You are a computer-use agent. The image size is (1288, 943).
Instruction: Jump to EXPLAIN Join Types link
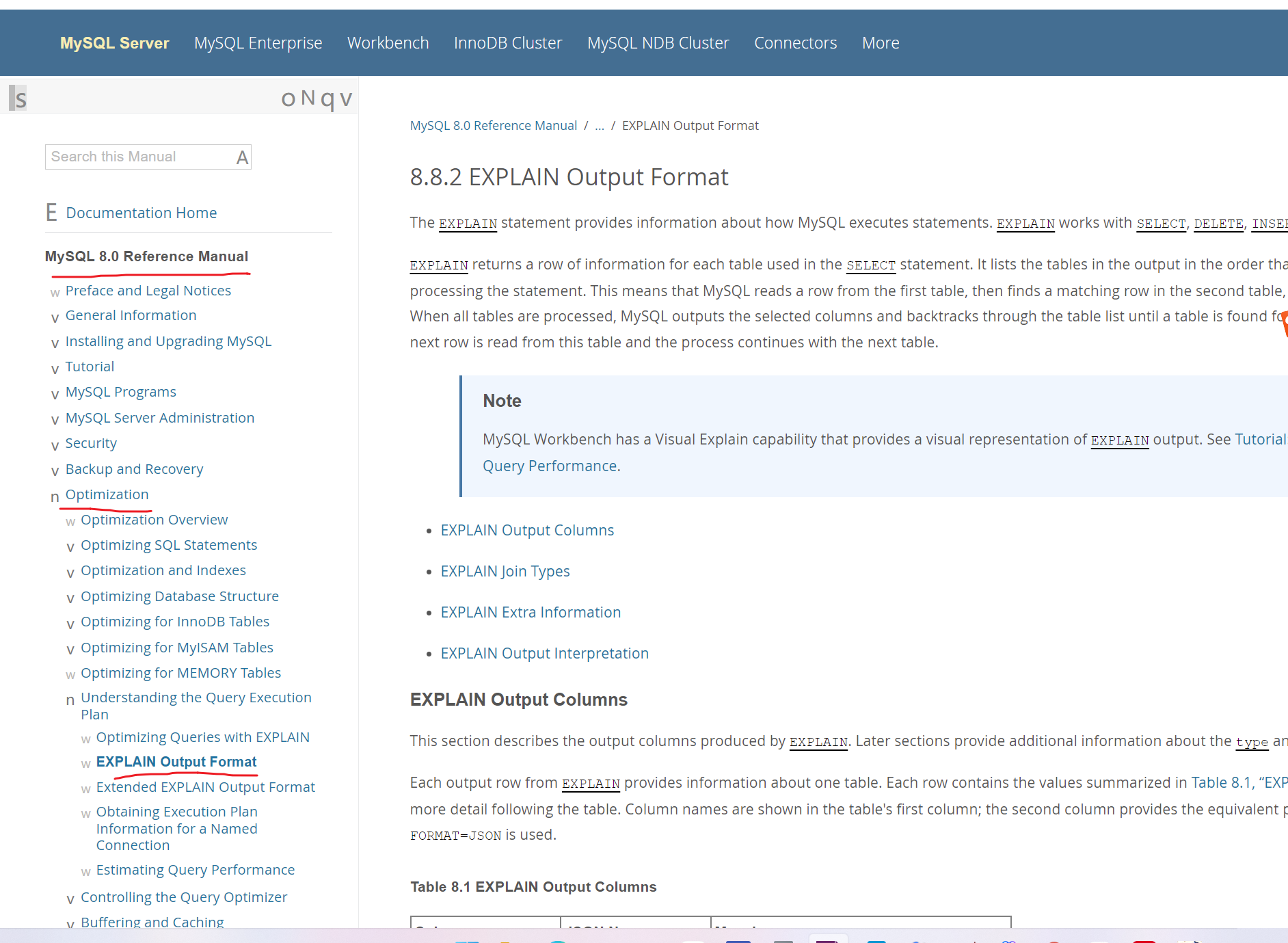pos(505,571)
